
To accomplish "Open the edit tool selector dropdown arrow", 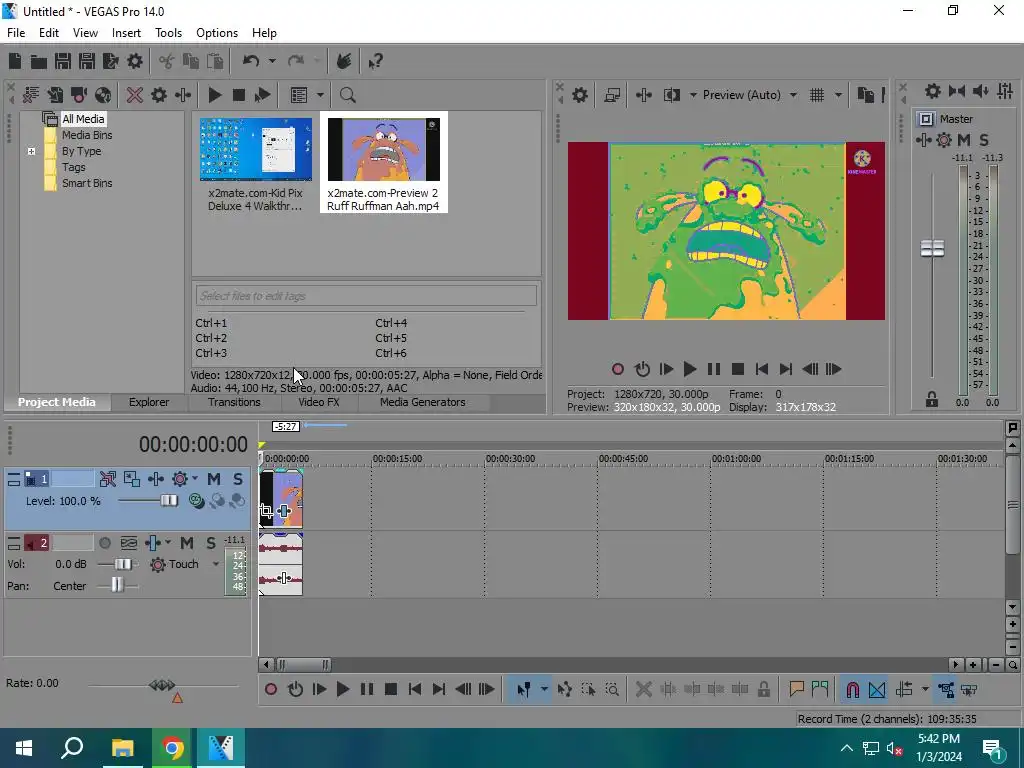I will click(544, 690).
